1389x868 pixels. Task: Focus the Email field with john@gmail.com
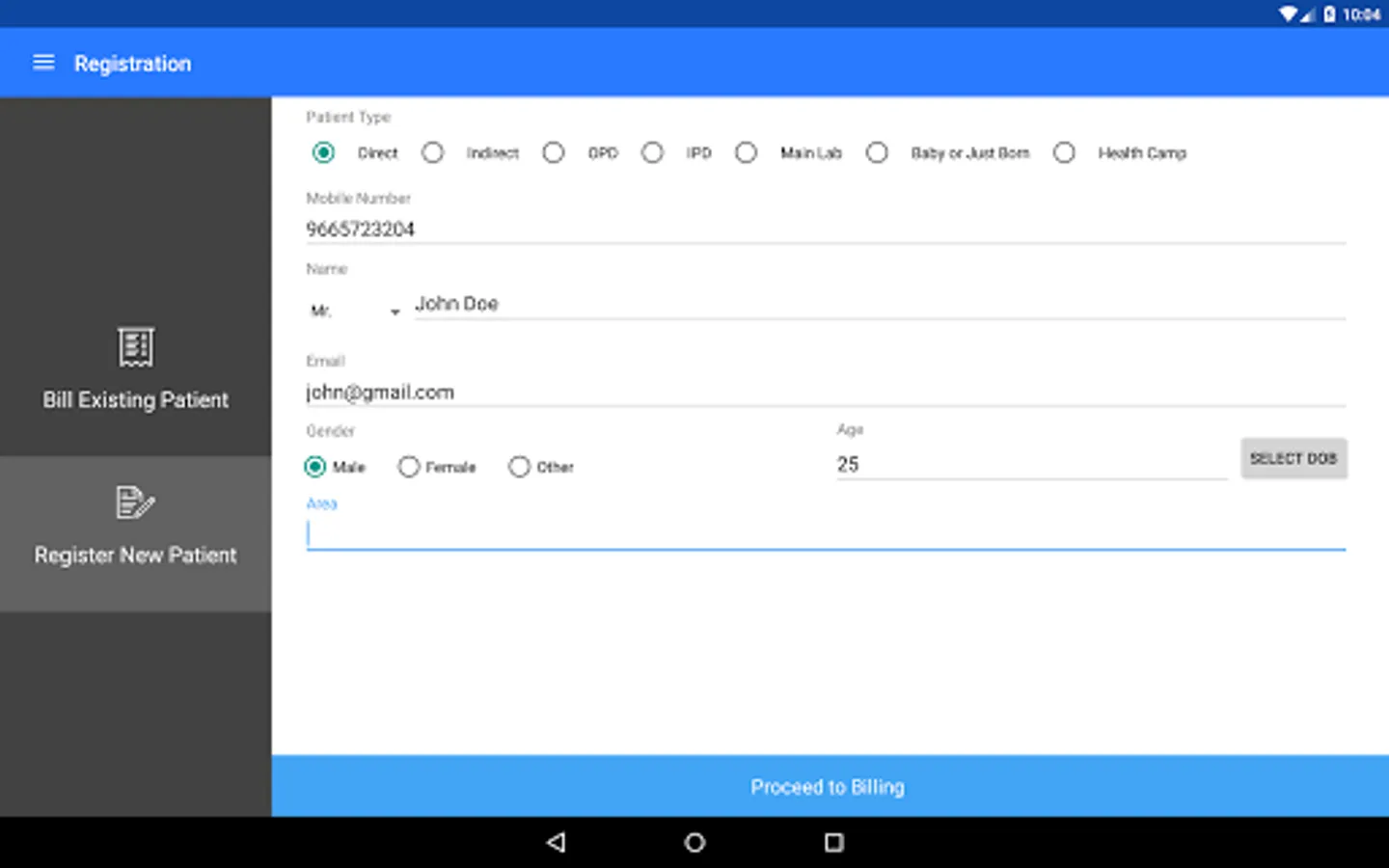click(826, 392)
